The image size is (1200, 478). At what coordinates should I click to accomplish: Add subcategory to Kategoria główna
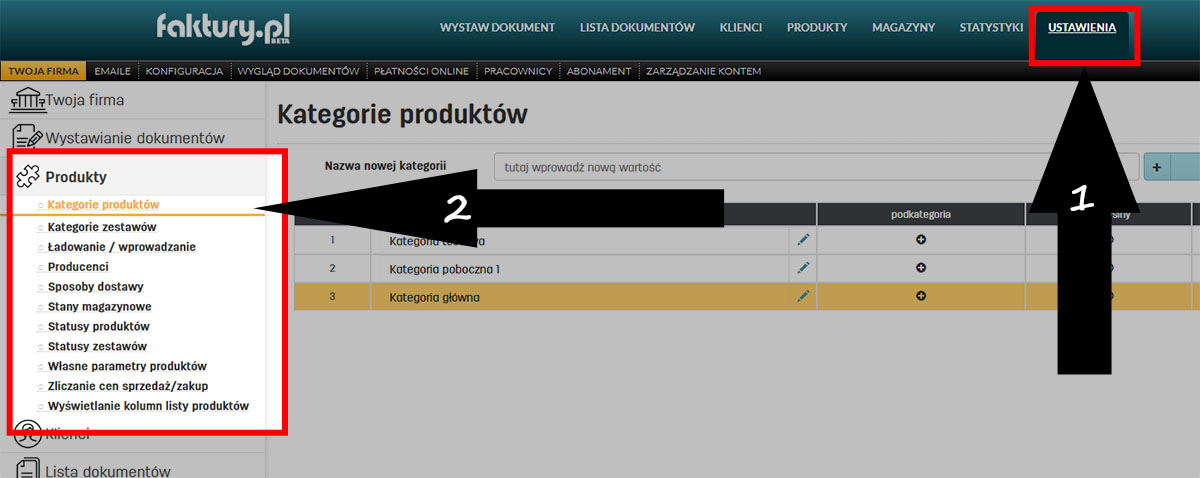click(x=921, y=296)
